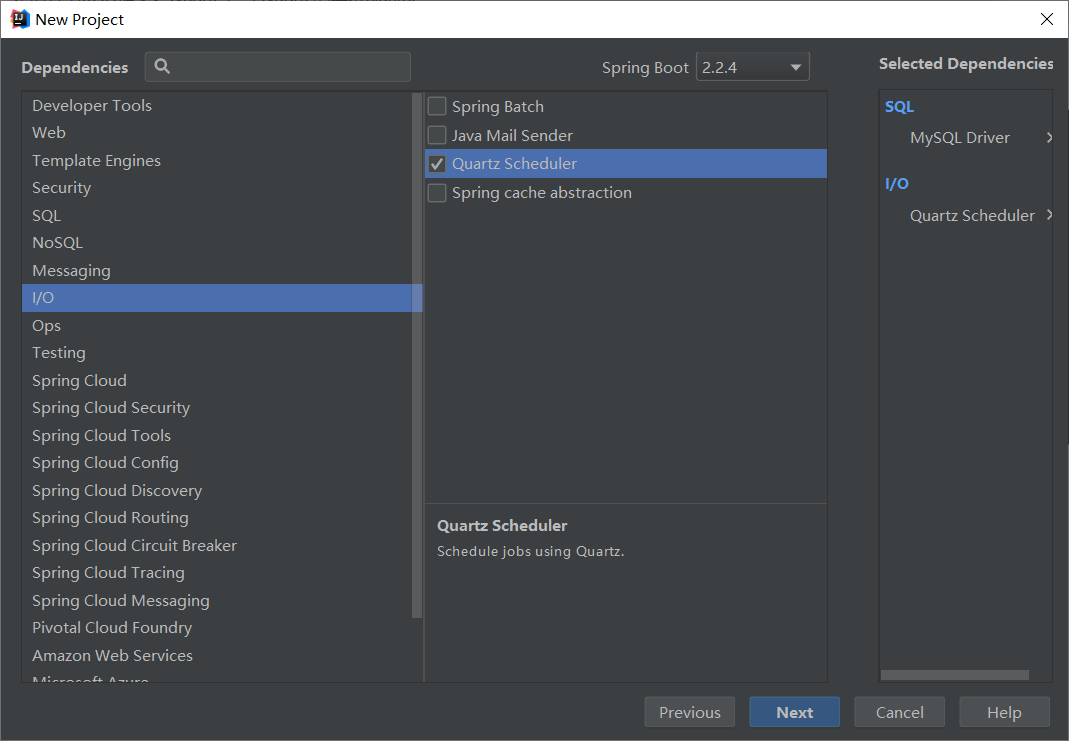The height and width of the screenshot is (741, 1069).
Task: Open Spring Cloud Tracing category
Action: (x=217, y=573)
